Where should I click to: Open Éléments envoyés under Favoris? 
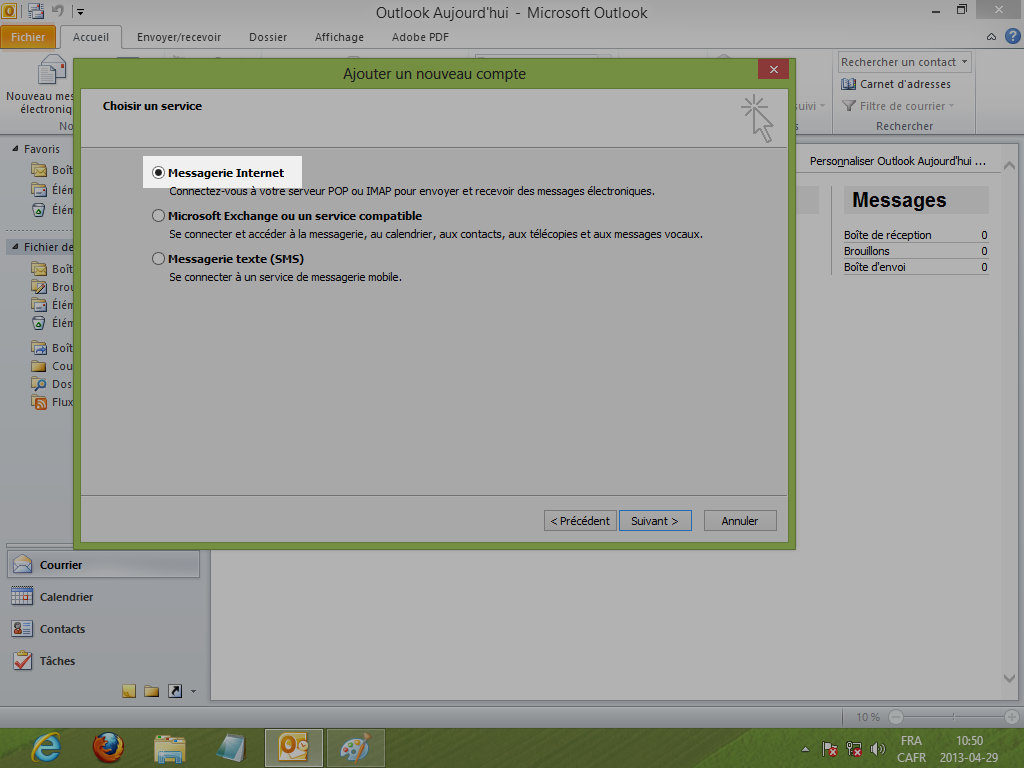coord(51,190)
